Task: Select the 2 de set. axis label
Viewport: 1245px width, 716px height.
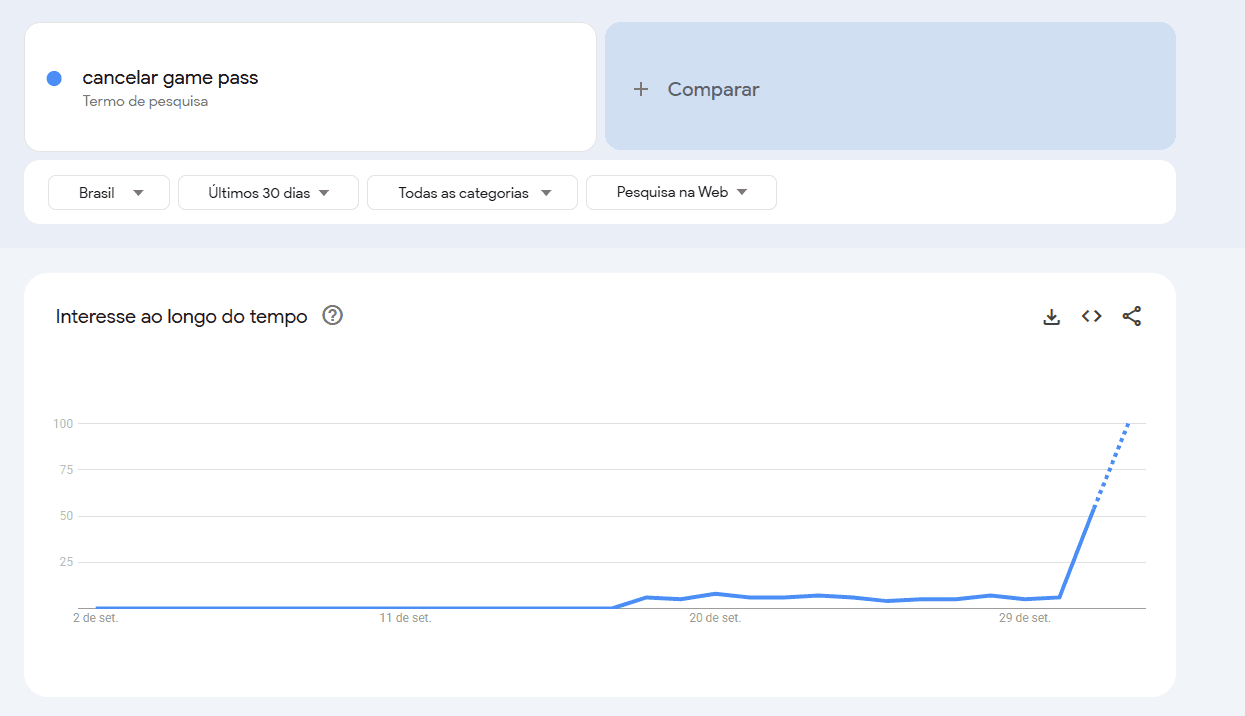Action: click(95, 619)
